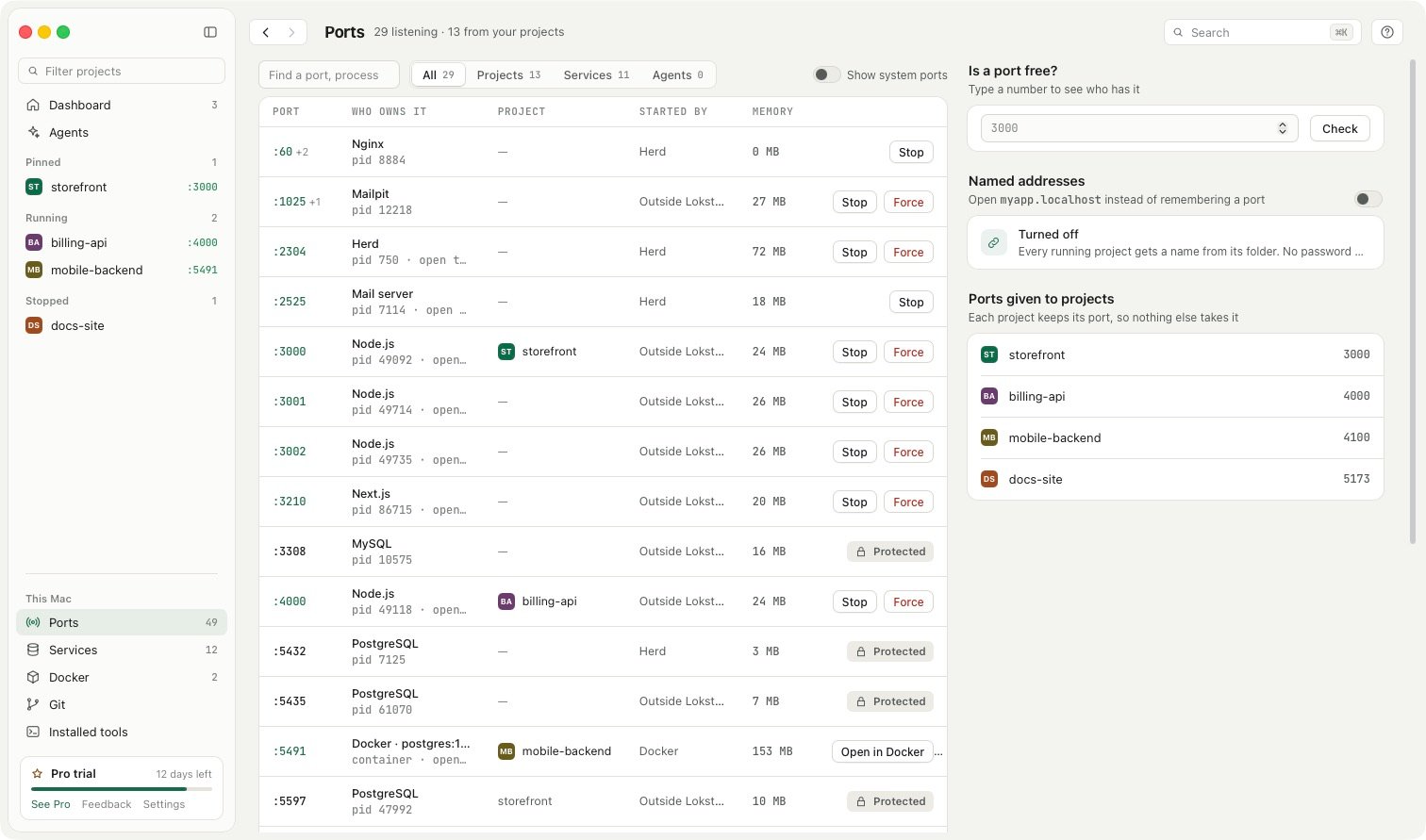Click the Pro trial progress bar

tap(122, 788)
